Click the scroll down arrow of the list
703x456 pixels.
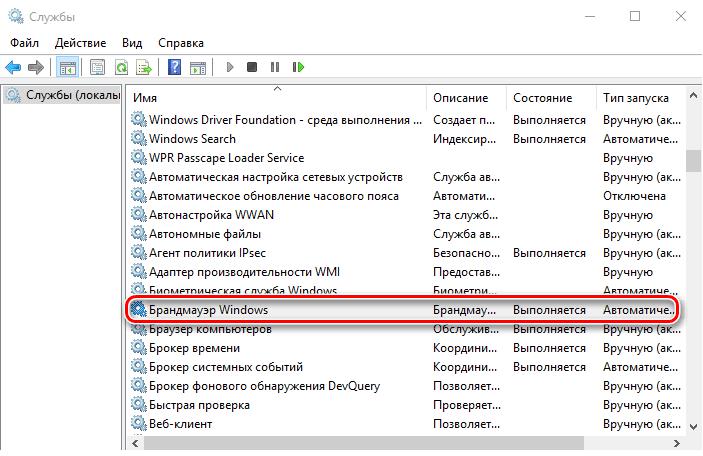click(x=694, y=426)
